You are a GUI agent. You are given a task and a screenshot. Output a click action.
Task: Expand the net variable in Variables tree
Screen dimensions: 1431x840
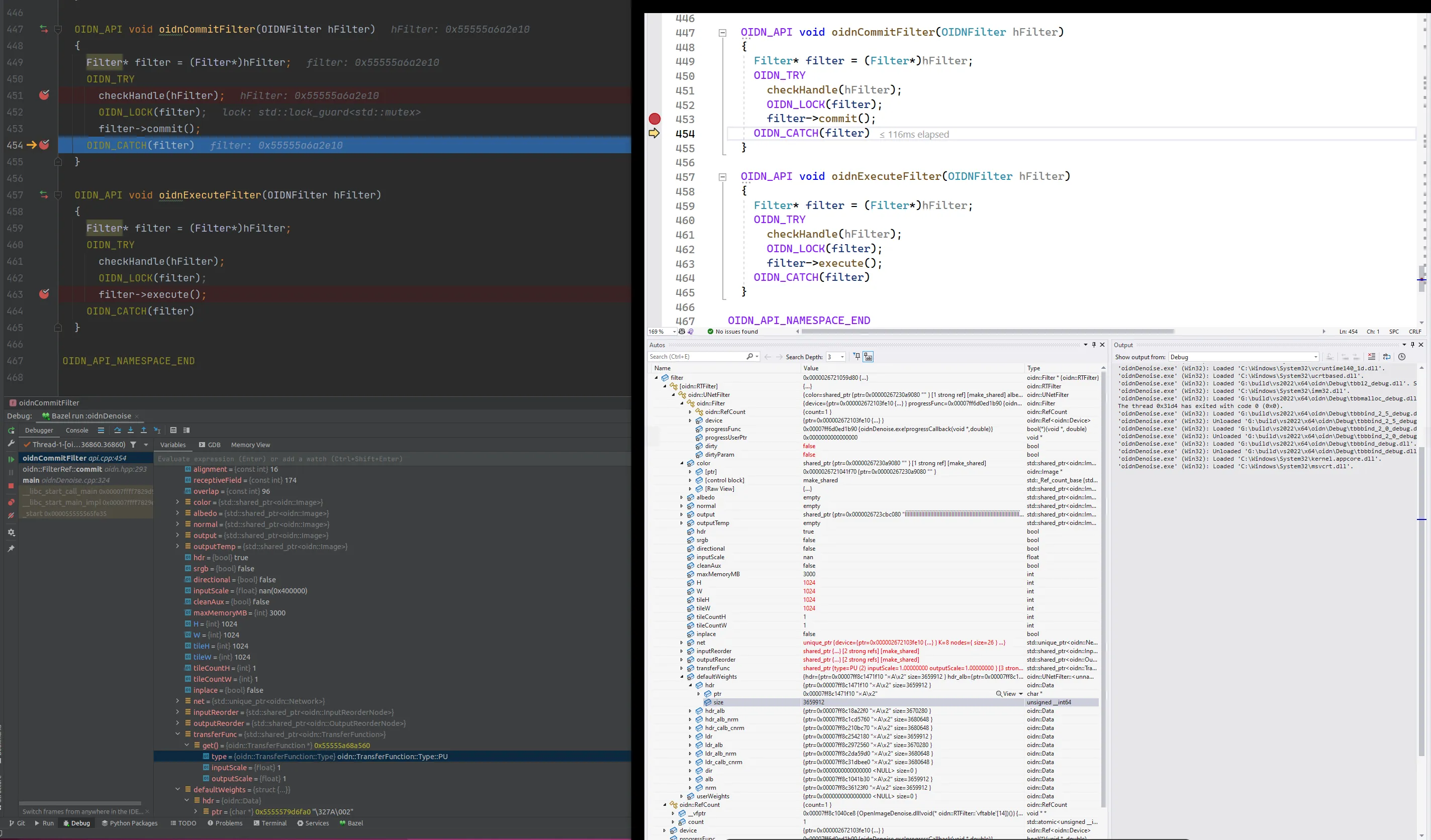(178, 701)
